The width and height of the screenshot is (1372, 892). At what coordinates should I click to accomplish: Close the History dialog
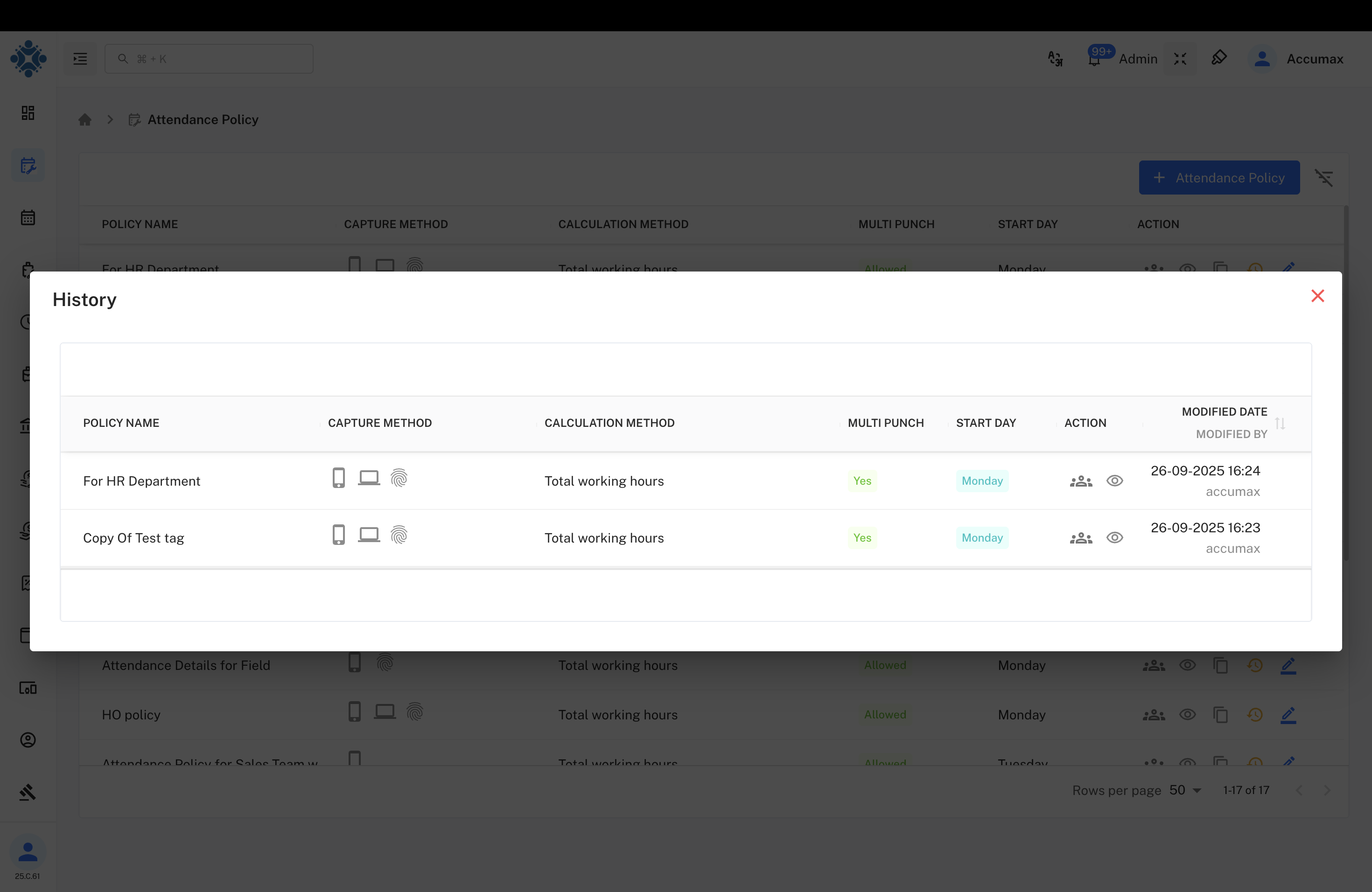1317,296
